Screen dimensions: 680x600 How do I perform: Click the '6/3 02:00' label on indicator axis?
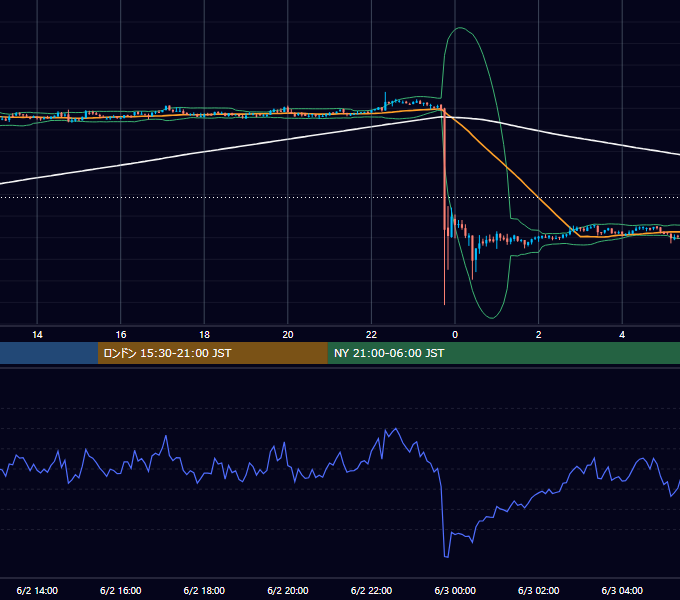[x=539, y=590]
